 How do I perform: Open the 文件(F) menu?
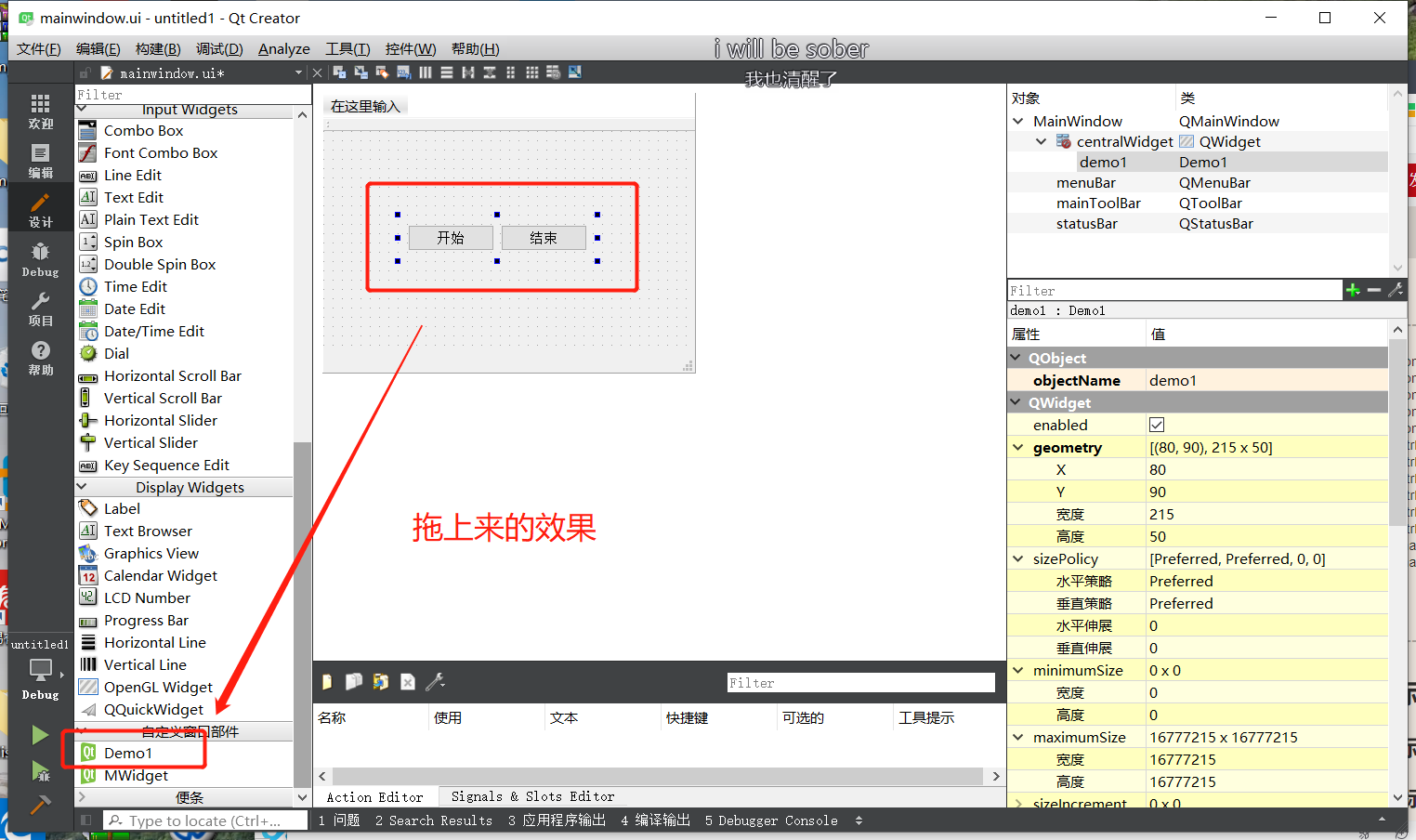tap(37, 48)
